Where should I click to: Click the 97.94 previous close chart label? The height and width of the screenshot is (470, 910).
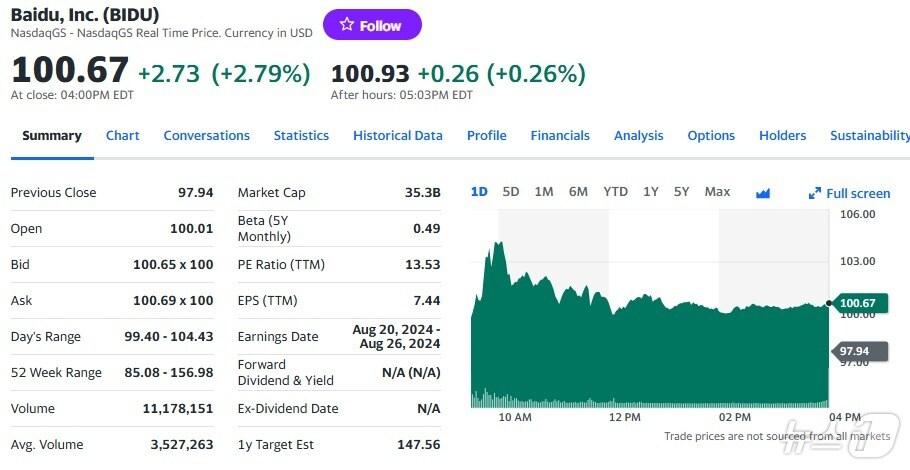pos(856,351)
